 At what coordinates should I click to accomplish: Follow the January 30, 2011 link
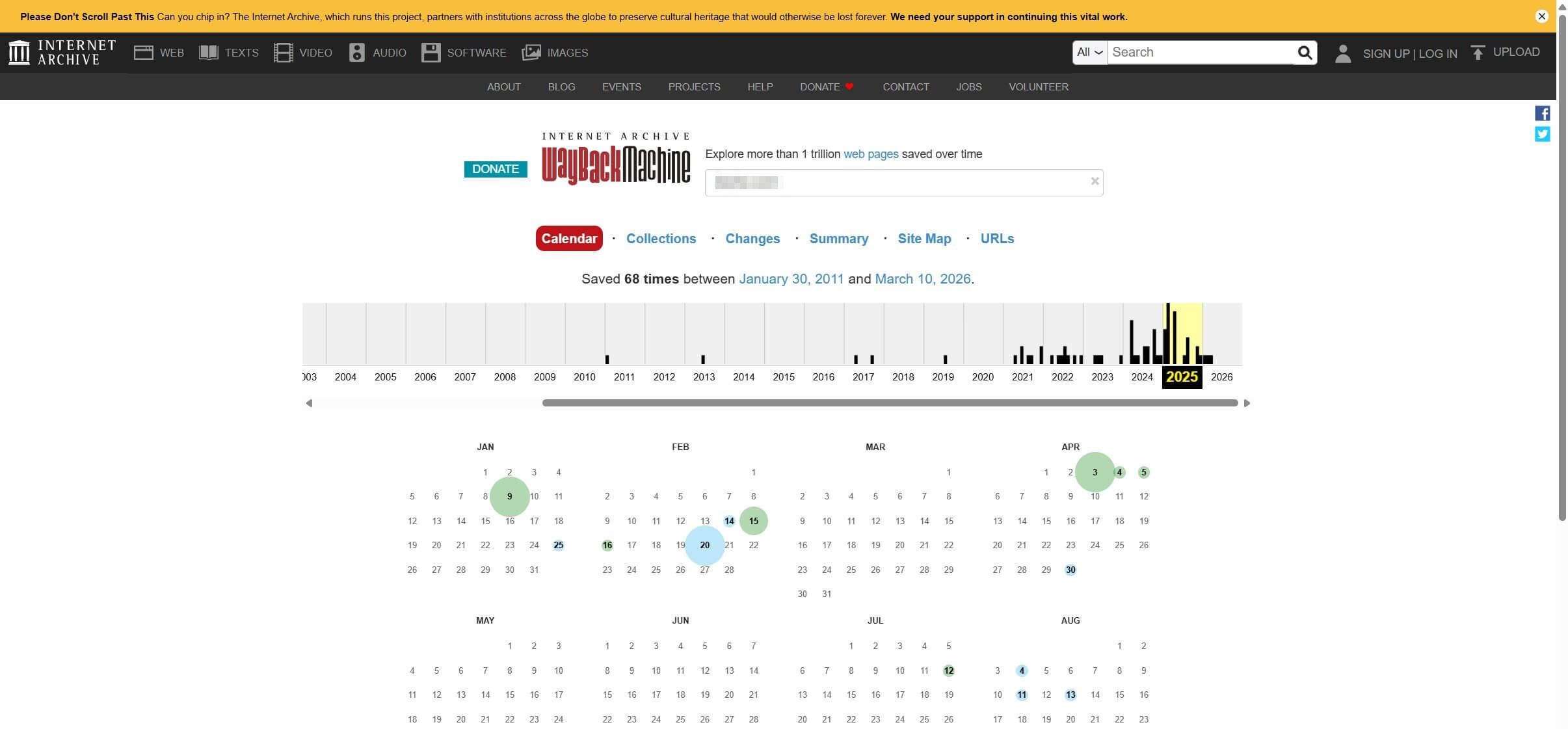coord(791,279)
